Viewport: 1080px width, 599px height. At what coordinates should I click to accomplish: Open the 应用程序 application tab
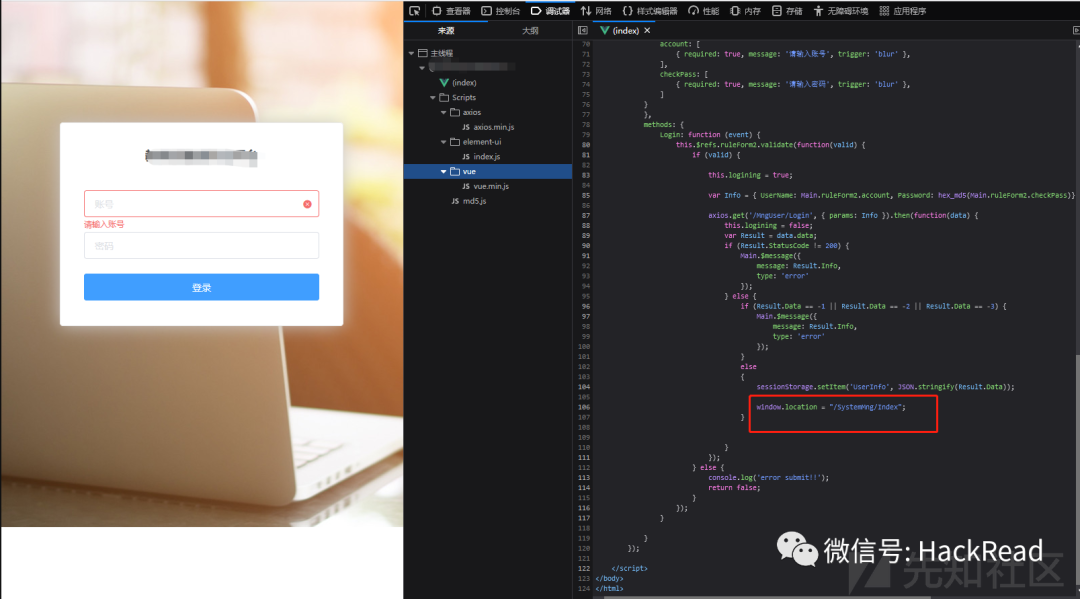903,10
